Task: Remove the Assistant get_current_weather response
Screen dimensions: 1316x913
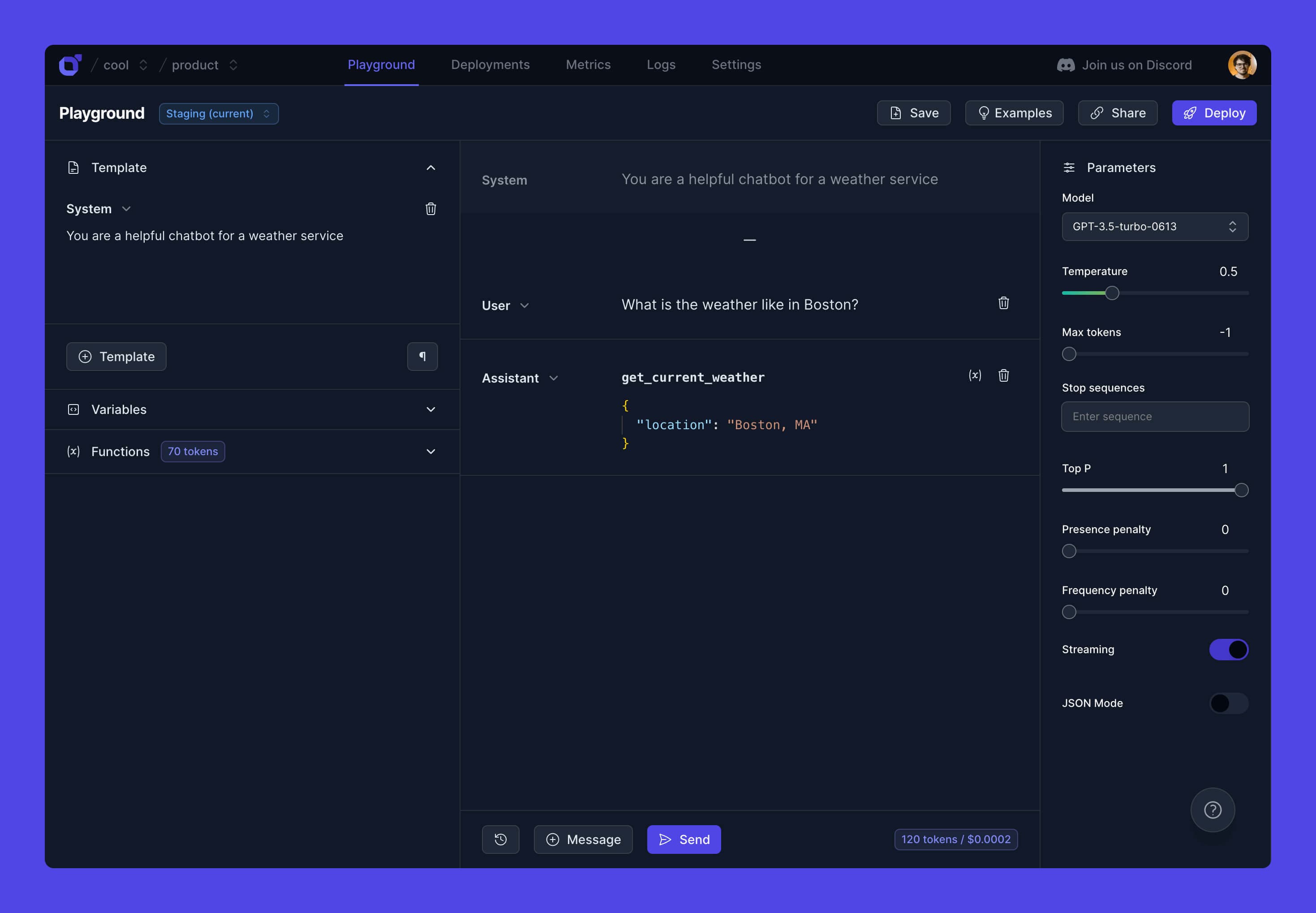Action: point(1004,376)
